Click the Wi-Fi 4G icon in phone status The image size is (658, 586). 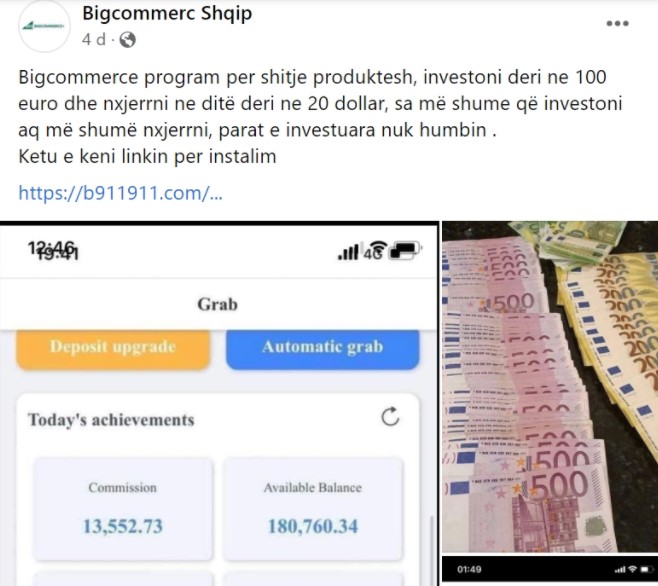(x=375, y=251)
